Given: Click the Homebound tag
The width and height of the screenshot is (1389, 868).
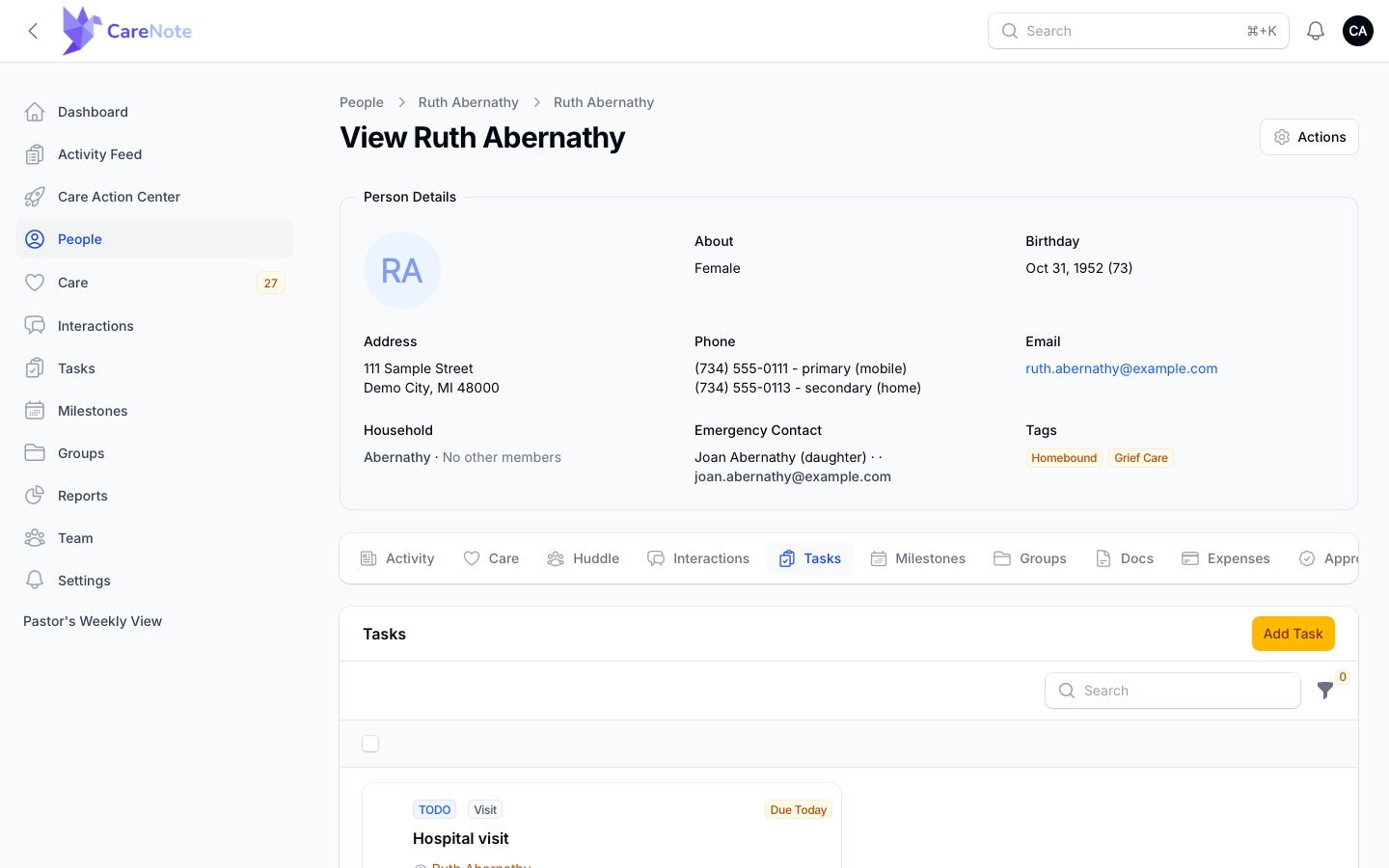Looking at the screenshot, I should (x=1064, y=458).
